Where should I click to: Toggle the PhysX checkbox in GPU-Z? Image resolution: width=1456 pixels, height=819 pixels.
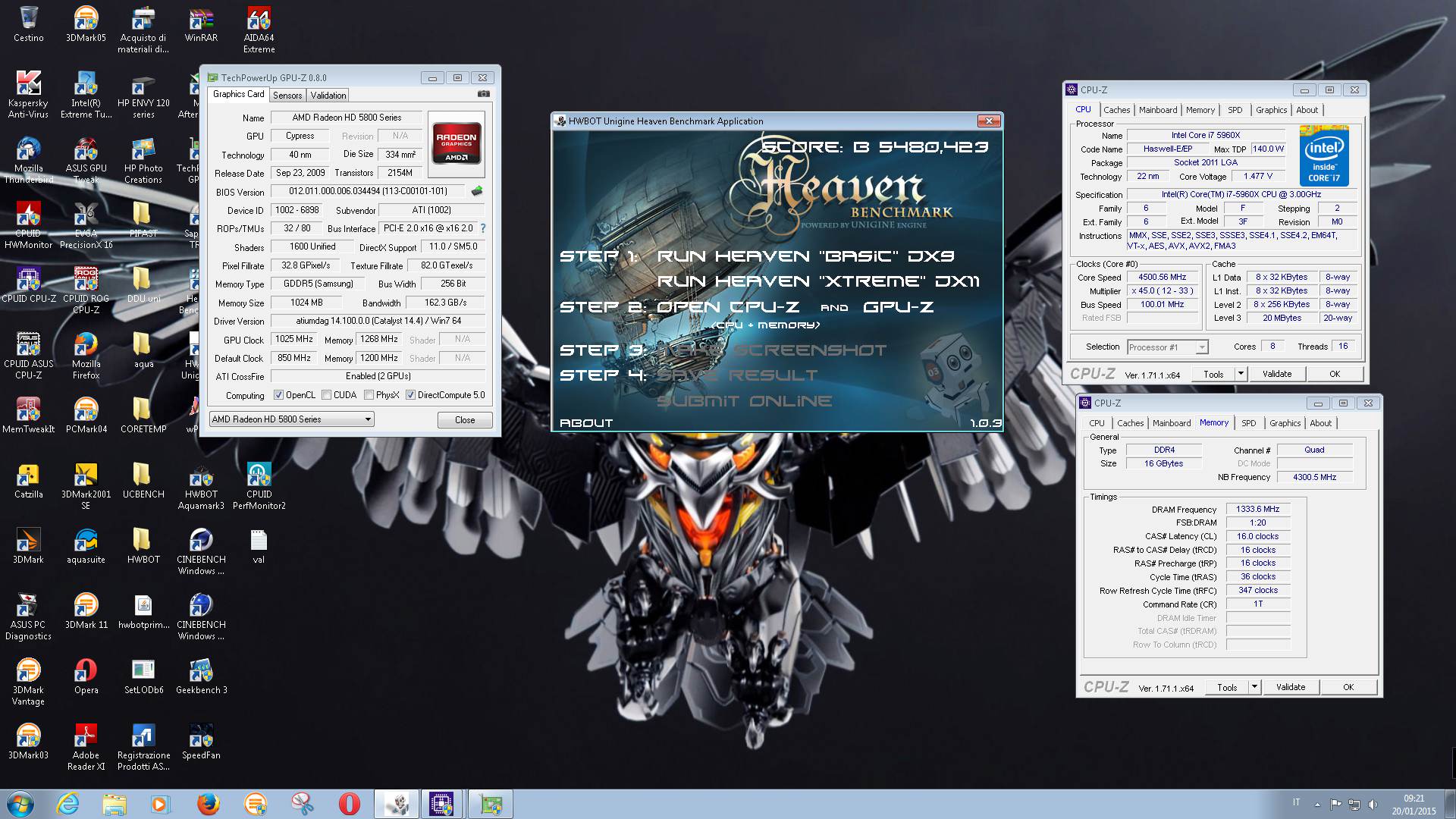[x=369, y=395]
